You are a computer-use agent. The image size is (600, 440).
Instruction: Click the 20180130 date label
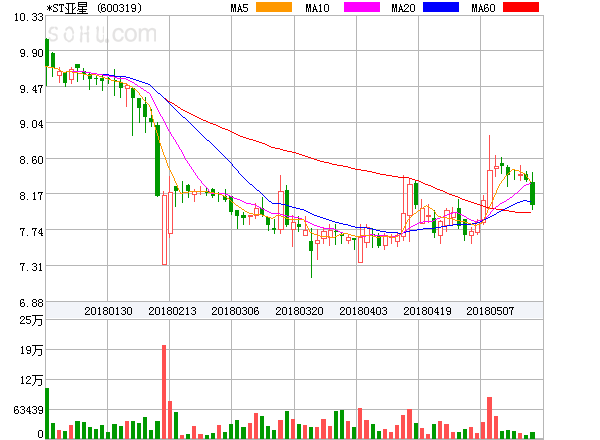coord(108,311)
